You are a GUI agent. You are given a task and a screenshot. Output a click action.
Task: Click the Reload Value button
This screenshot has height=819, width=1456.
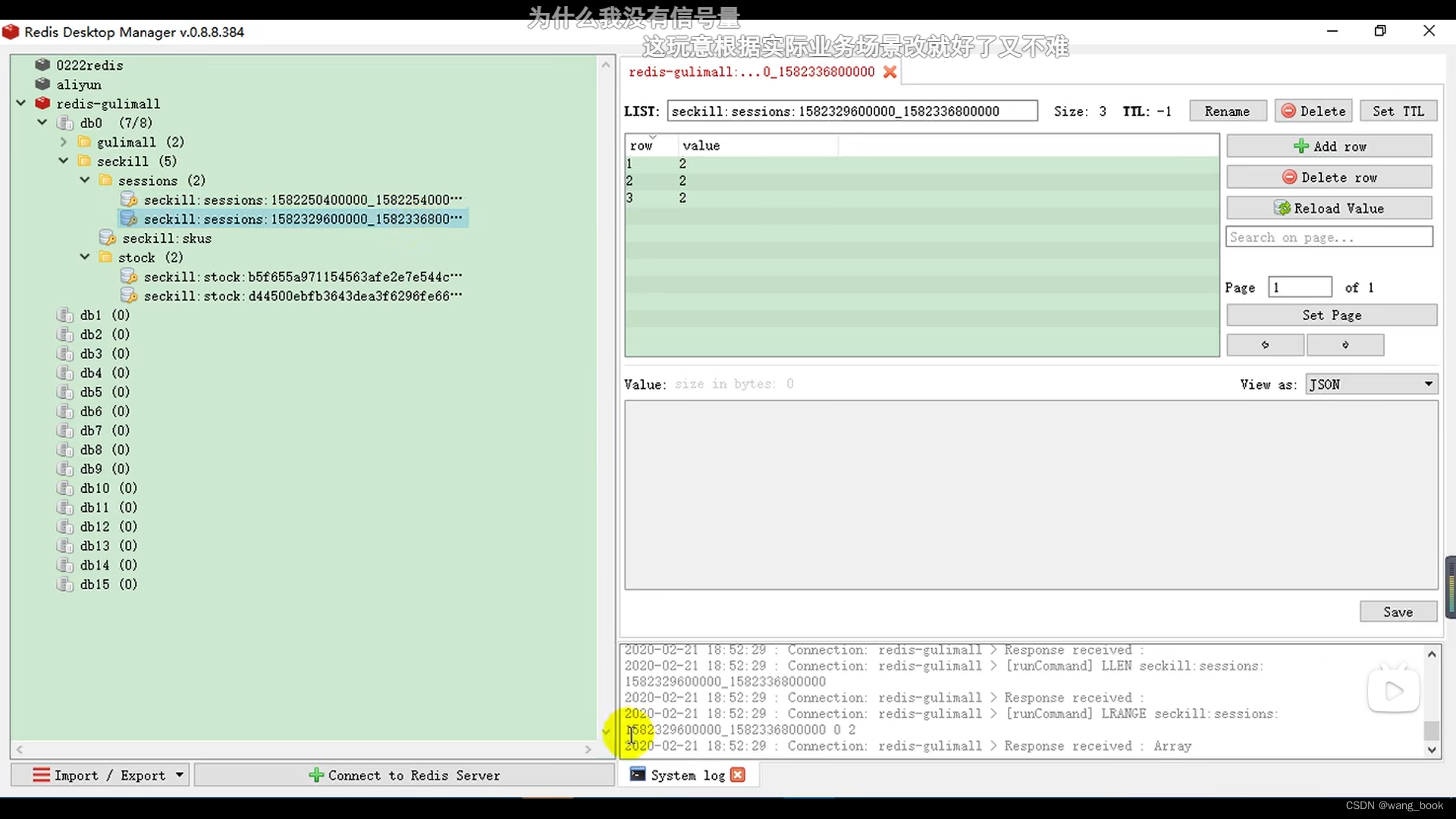[x=1329, y=209]
